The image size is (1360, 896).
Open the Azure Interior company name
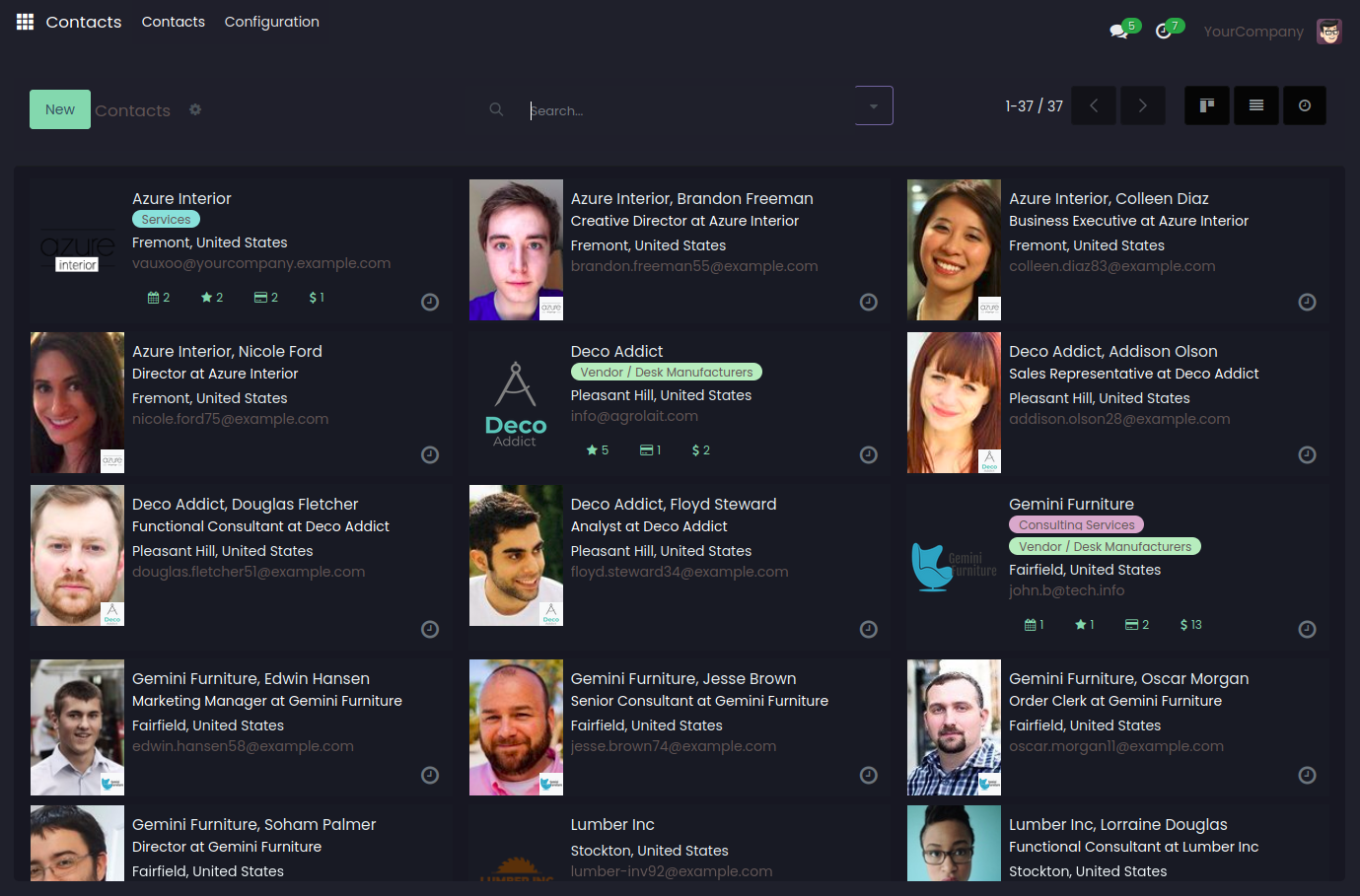(181, 198)
